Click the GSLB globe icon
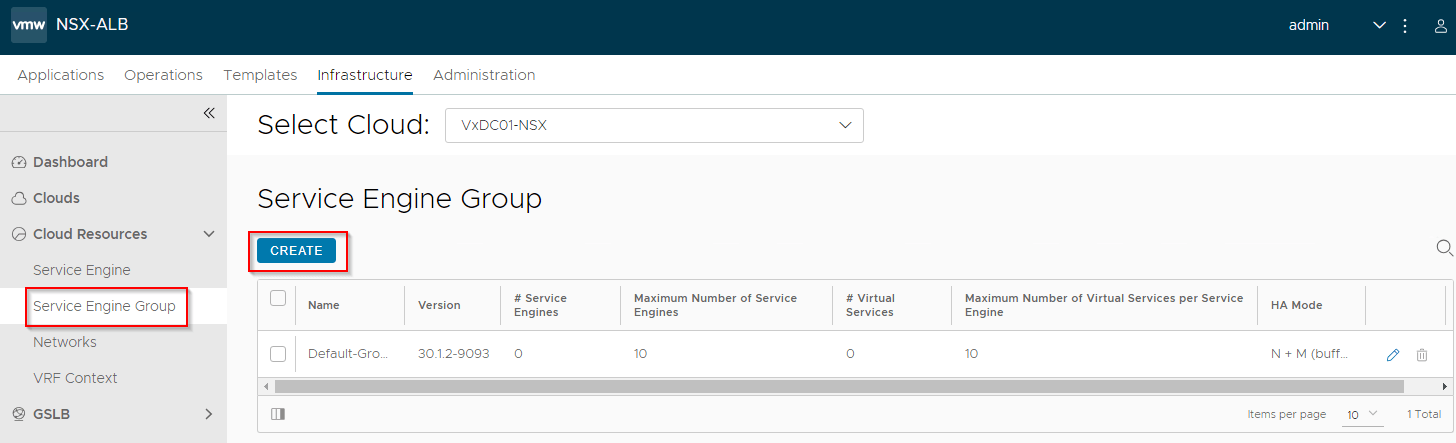 click(x=18, y=414)
